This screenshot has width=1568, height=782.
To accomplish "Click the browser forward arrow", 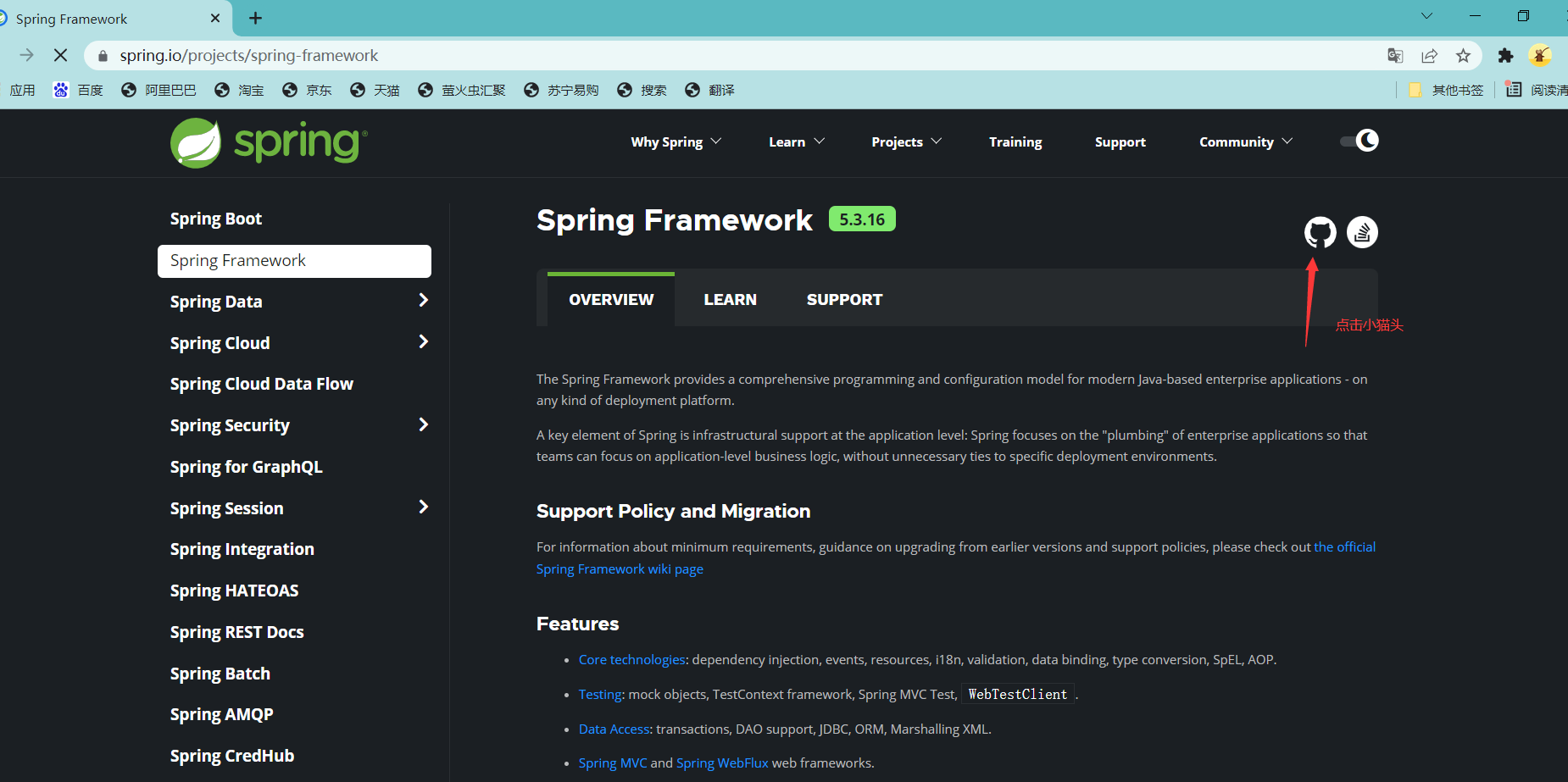I will click(26, 55).
